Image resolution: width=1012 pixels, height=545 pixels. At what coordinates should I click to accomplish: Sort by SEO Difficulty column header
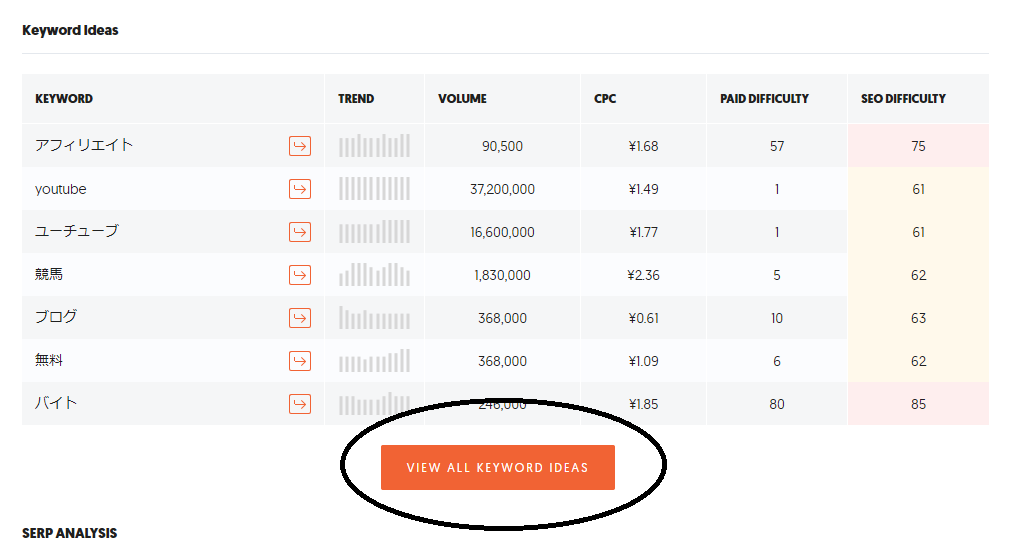(x=903, y=99)
